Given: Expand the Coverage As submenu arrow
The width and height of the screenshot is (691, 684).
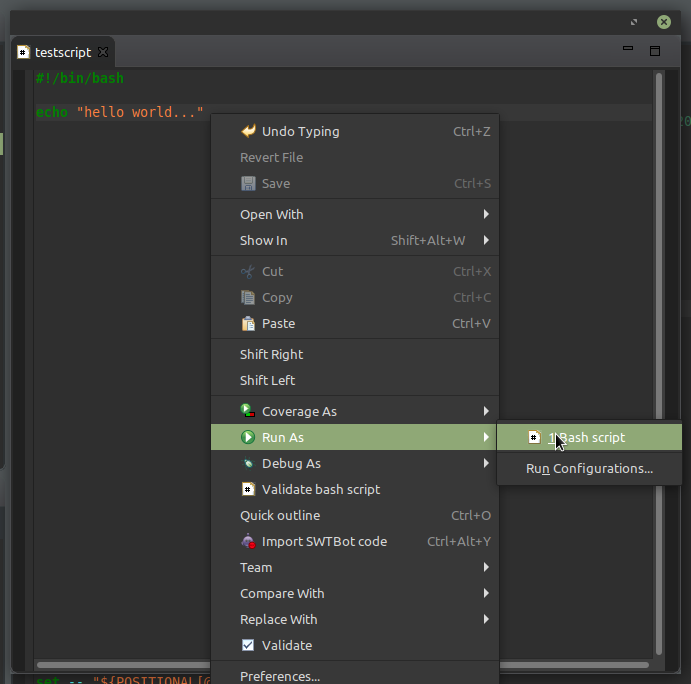Looking at the screenshot, I should coord(486,411).
